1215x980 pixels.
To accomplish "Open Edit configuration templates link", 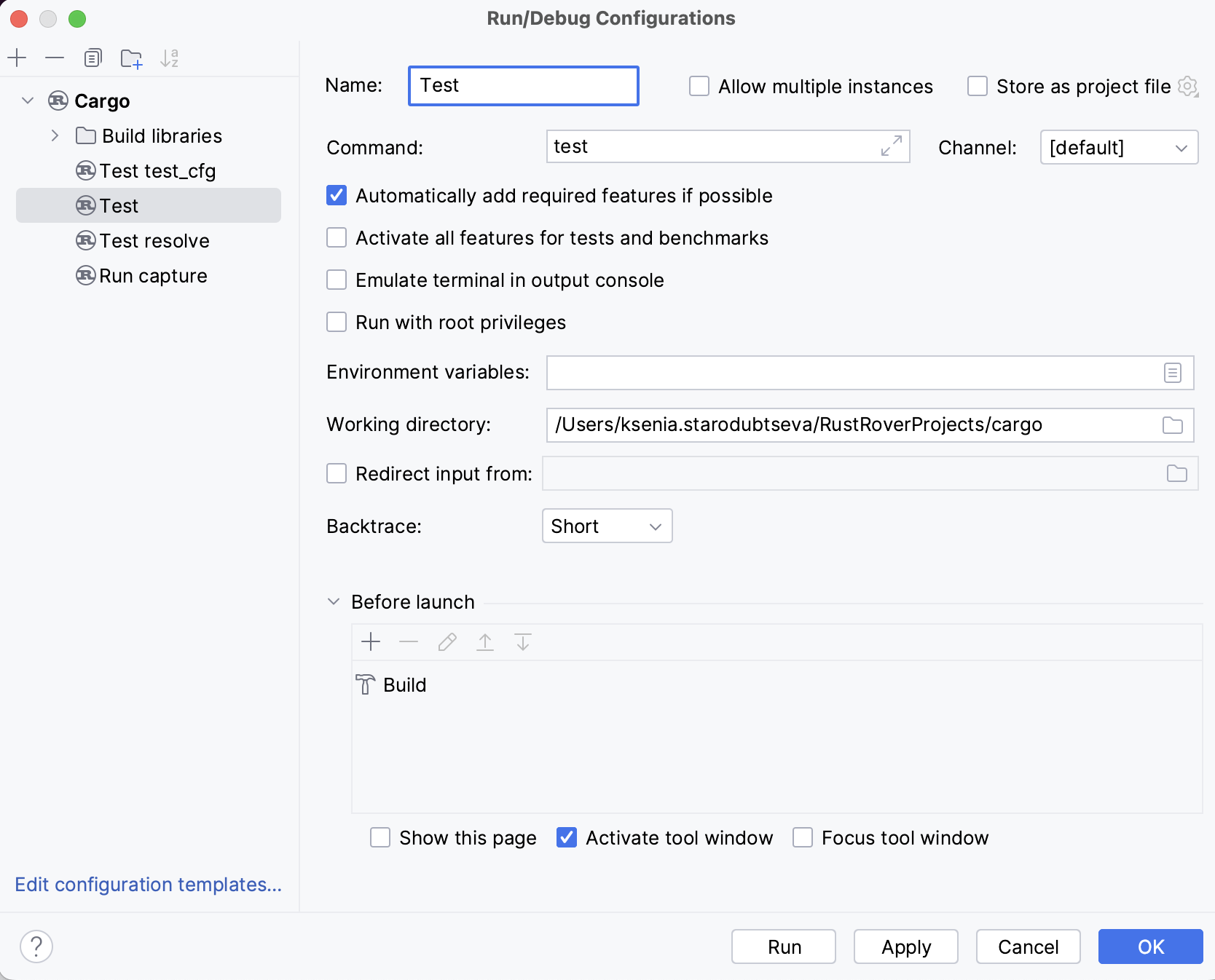I will coord(147,885).
